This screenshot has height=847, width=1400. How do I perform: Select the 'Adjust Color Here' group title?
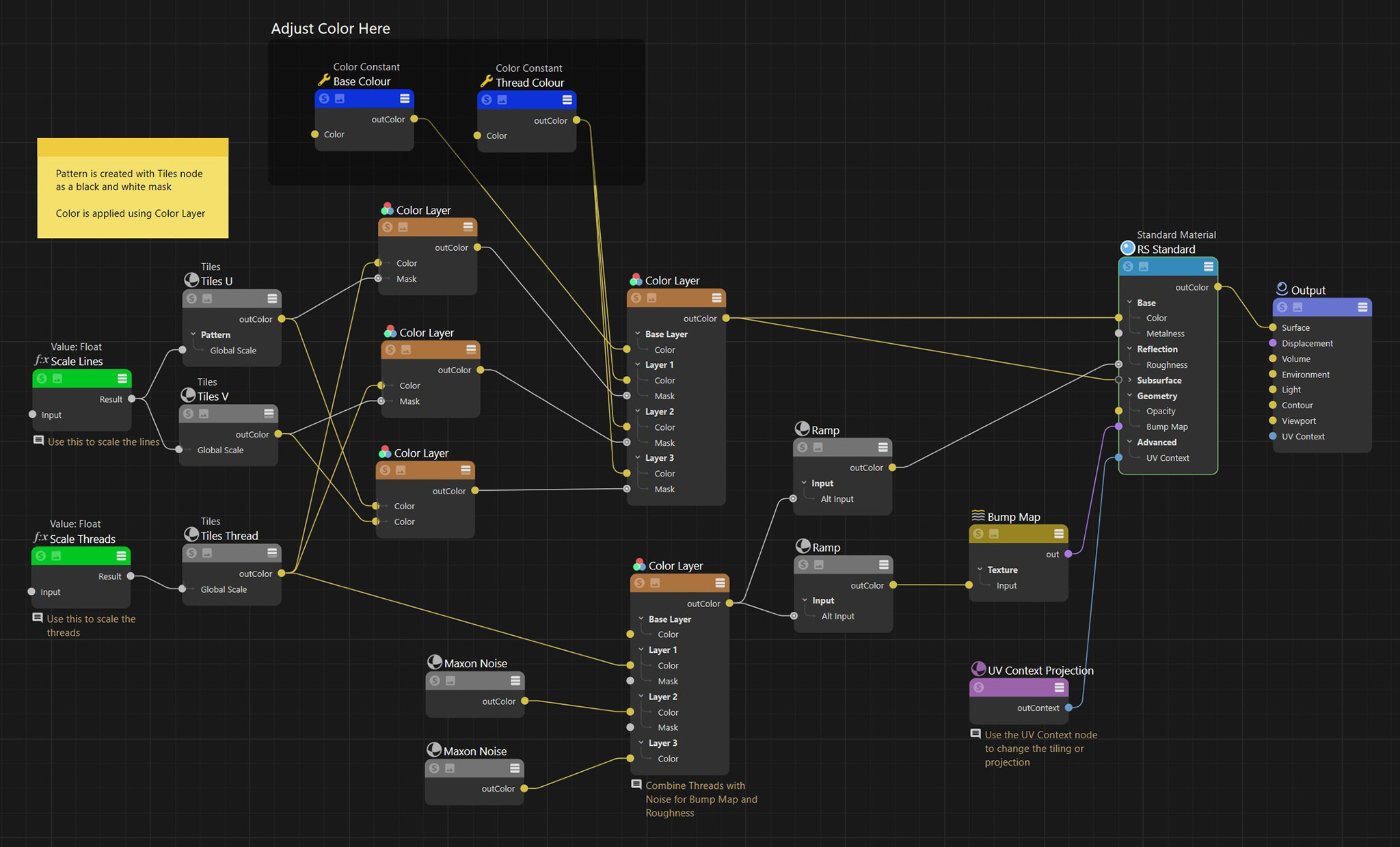(x=330, y=29)
